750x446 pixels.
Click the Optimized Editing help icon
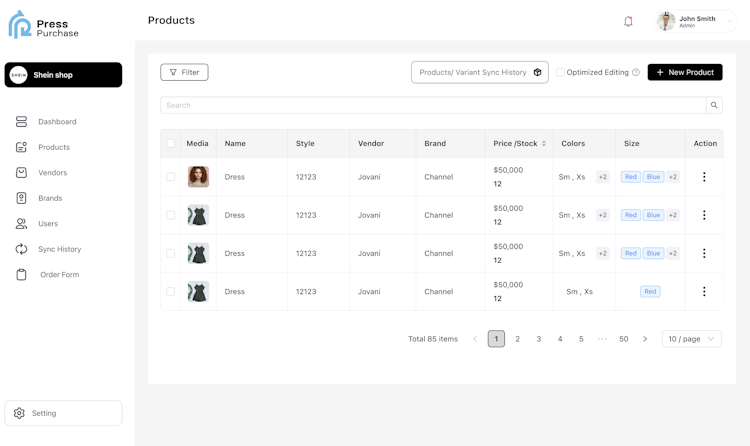pos(636,72)
